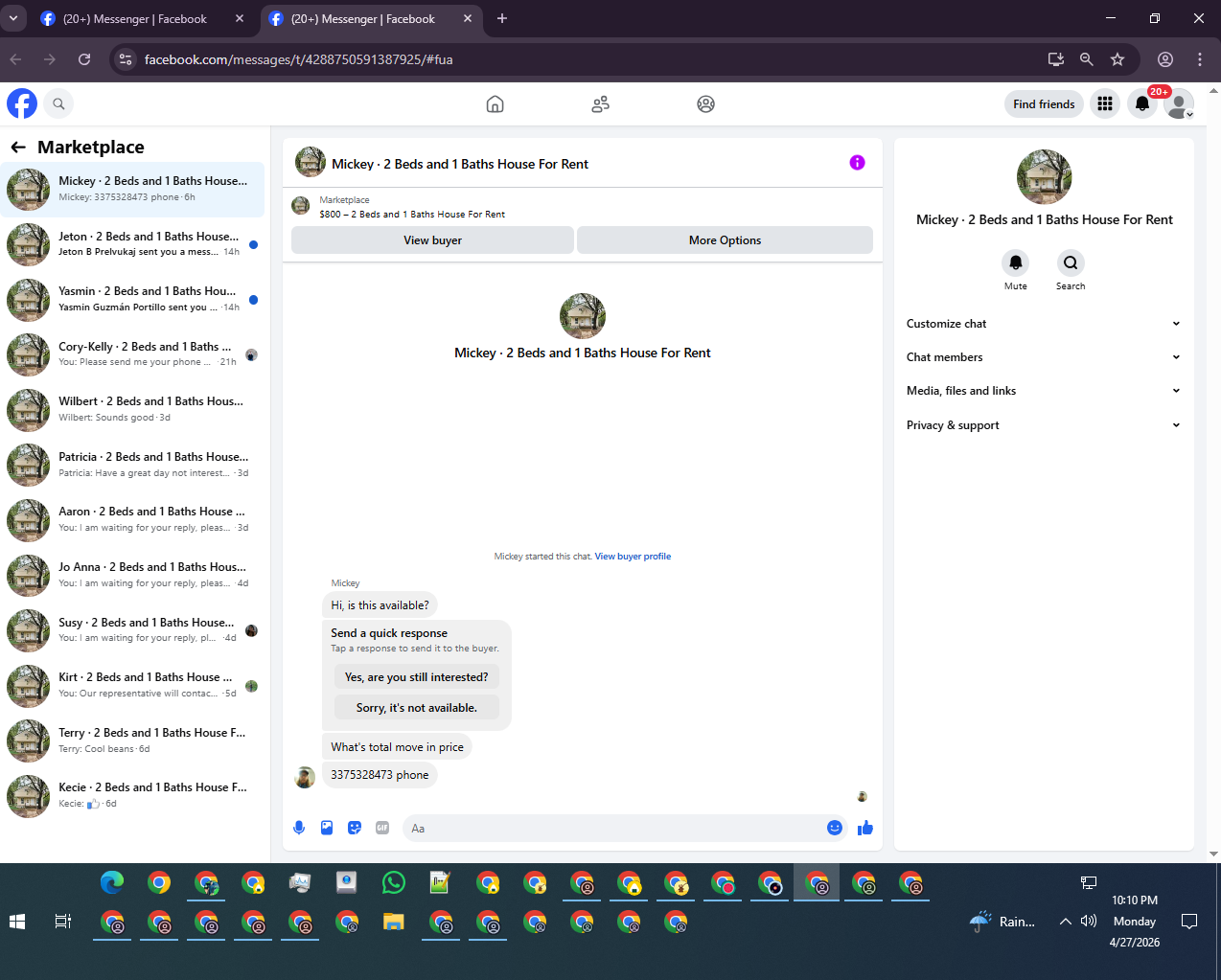Expand Media, files and links section
The width and height of the screenshot is (1221, 980).
pyautogui.click(x=1044, y=391)
